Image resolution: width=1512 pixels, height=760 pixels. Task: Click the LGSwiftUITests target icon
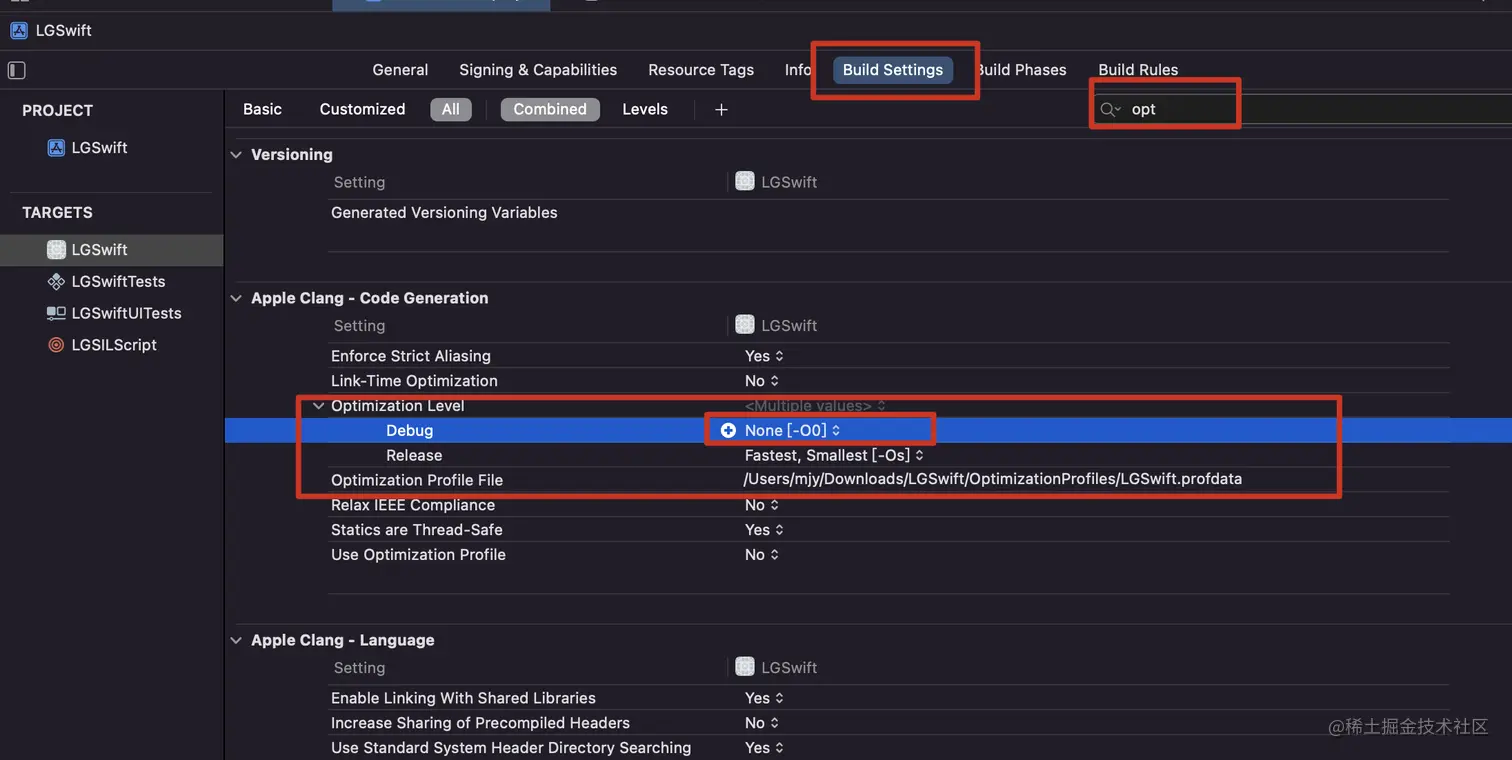pos(56,313)
